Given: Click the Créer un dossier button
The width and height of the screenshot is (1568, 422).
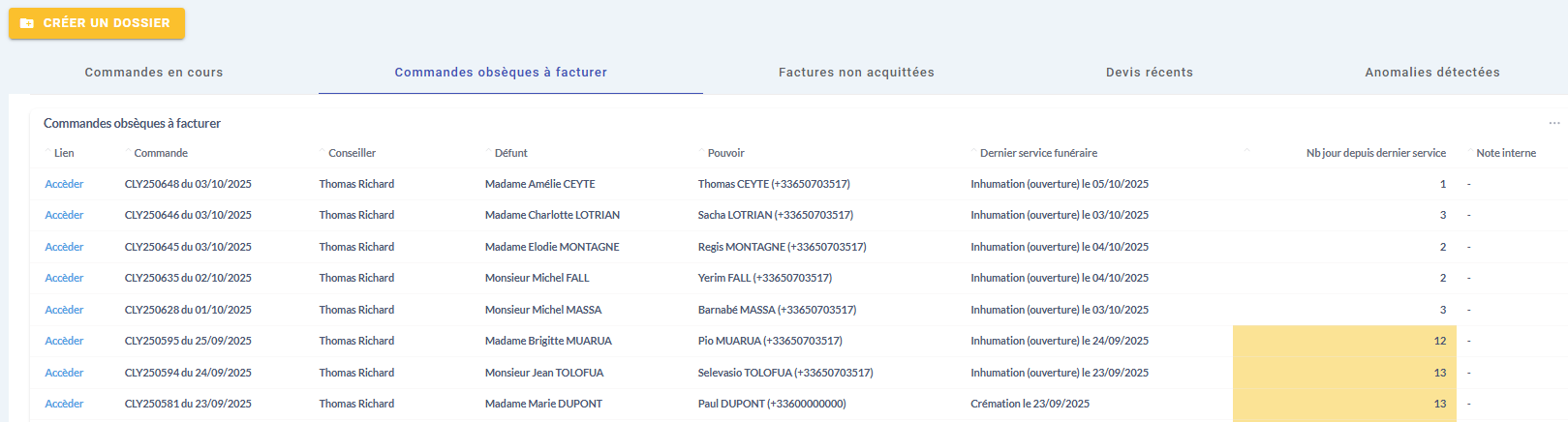Looking at the screenshot, I should click(97, 23).
